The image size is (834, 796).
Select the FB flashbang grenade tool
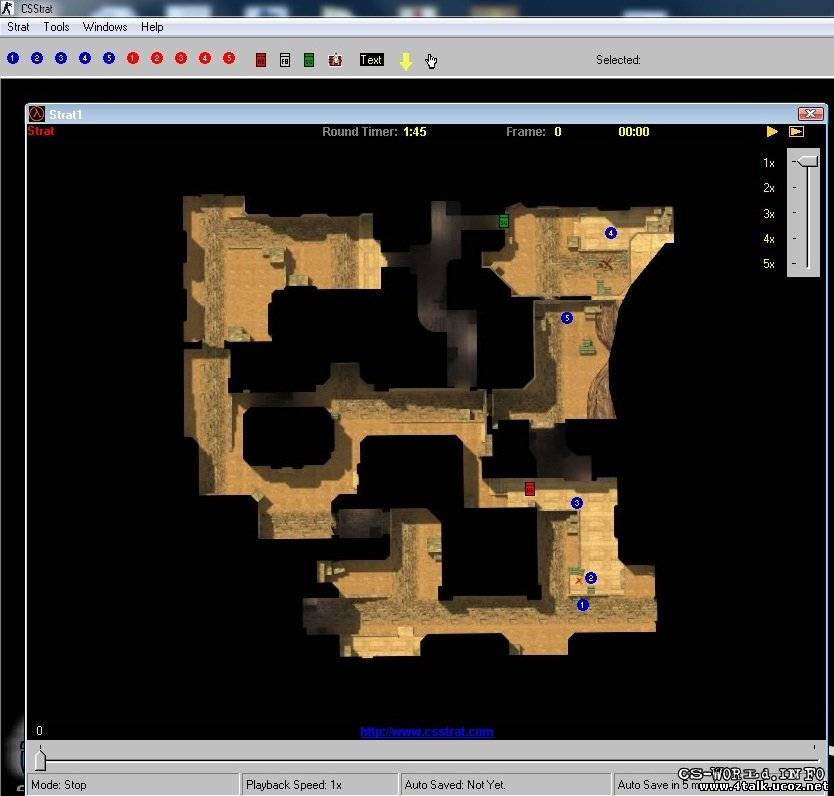pyautogui.click(x=285, y=60)
